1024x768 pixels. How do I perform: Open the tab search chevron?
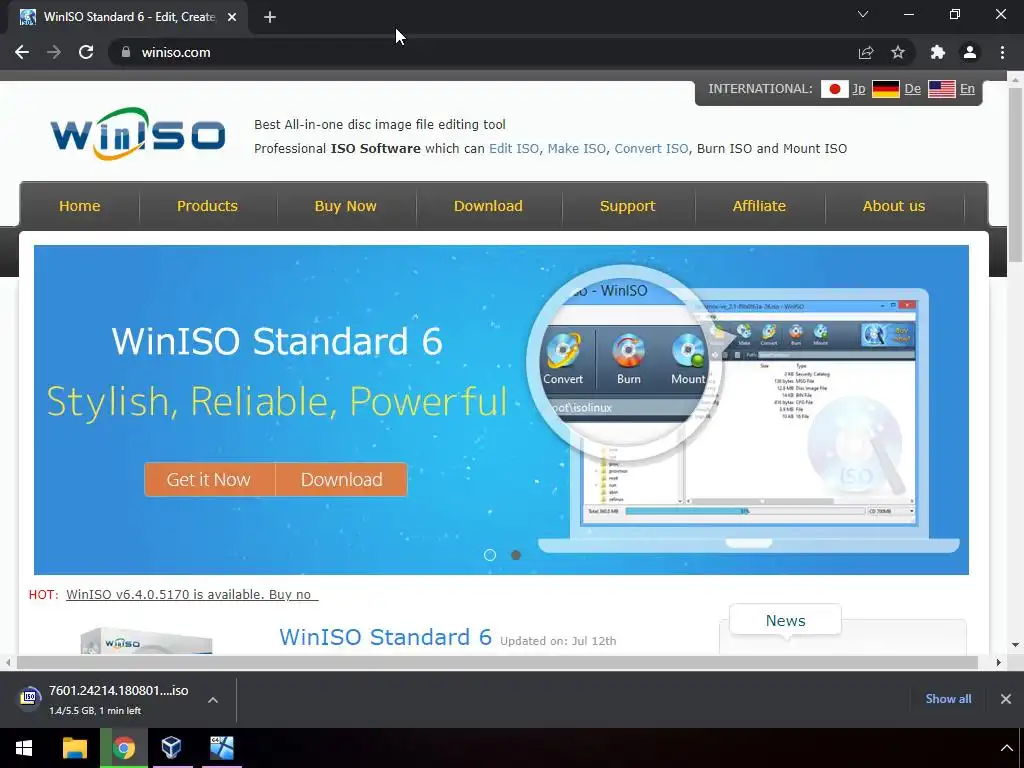863,14
